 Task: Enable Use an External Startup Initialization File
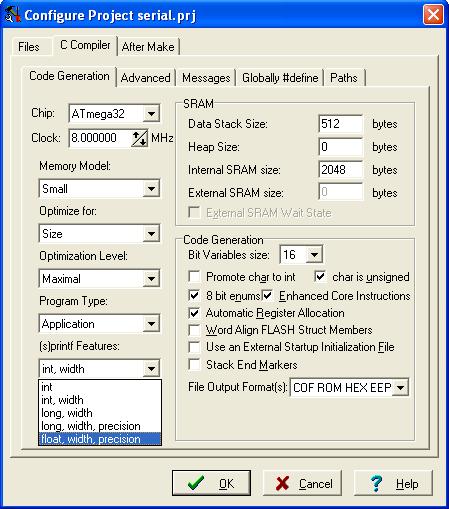click(x=194, y=347)
